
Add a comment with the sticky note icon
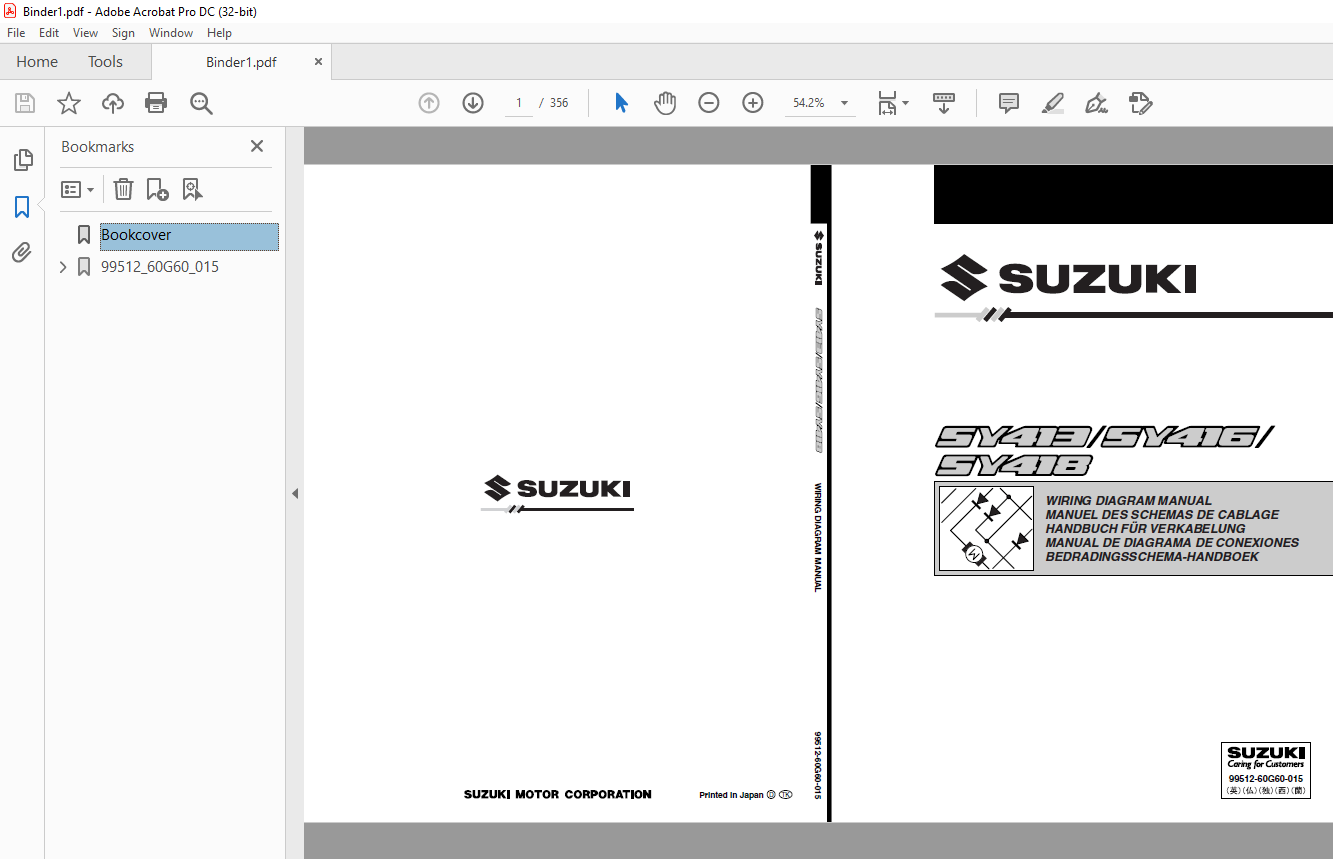(1009, 103)
